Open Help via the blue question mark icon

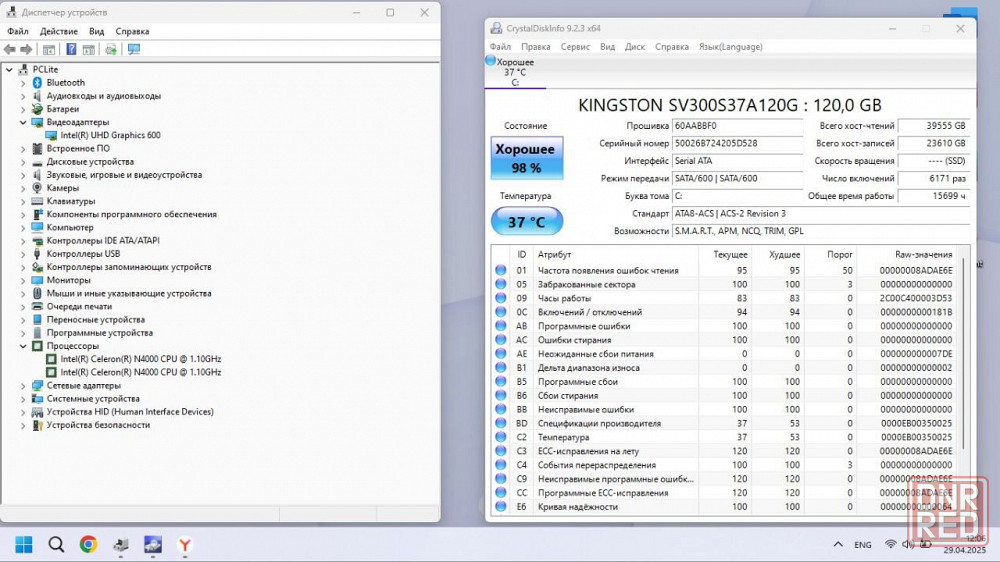[71, 49]
